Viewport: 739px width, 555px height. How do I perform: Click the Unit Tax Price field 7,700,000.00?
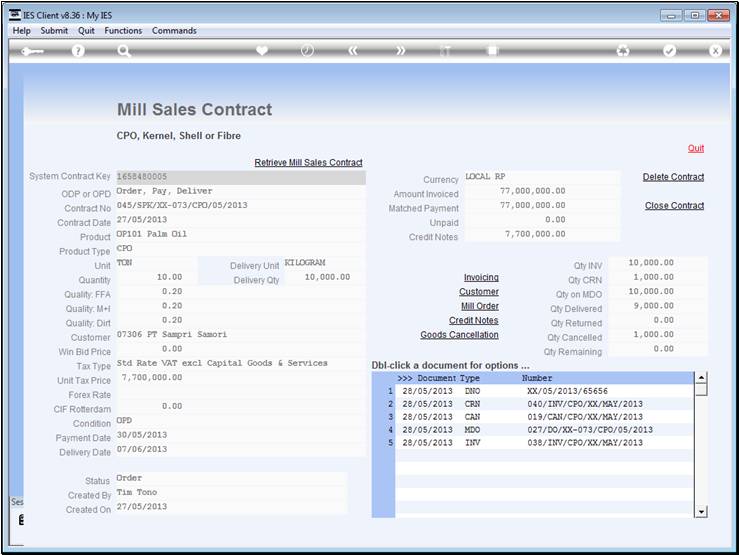241,378
